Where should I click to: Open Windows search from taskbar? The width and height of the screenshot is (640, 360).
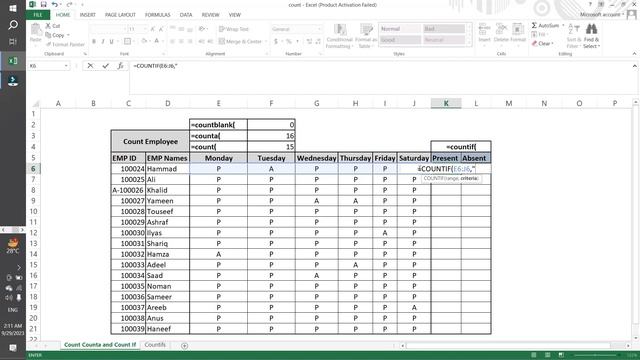13,25
